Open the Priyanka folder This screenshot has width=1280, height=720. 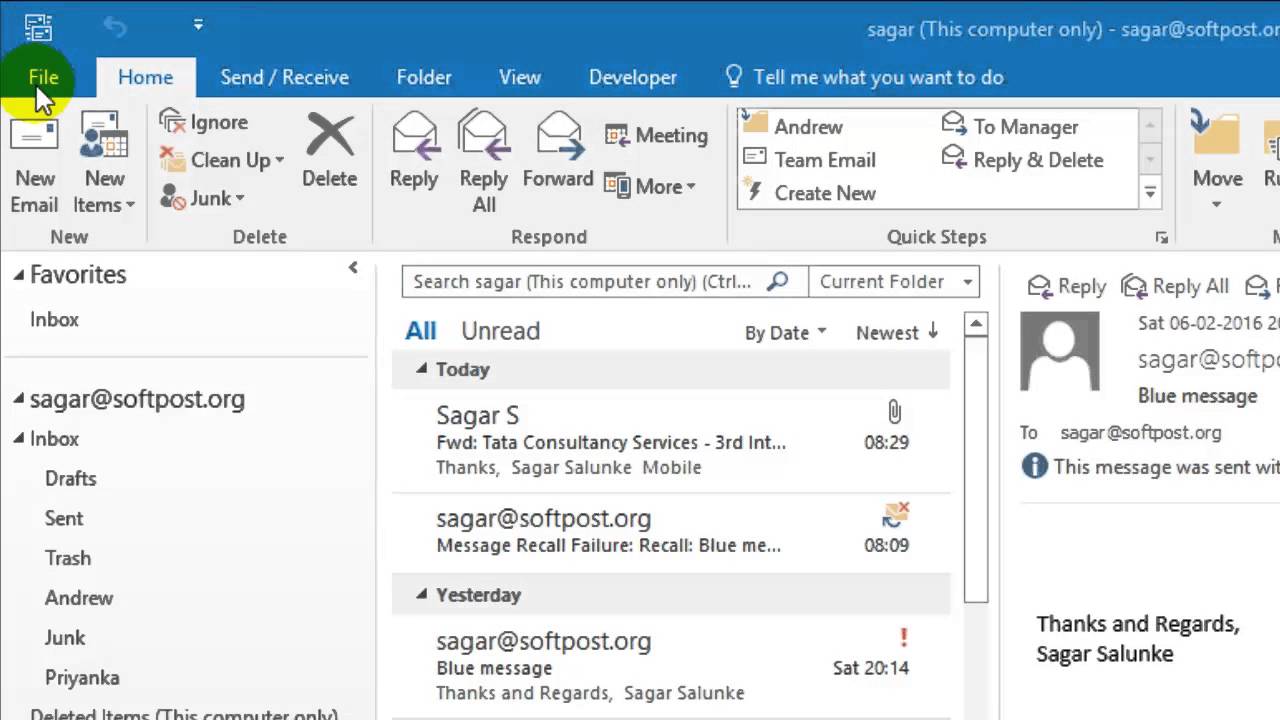point(82,677)
